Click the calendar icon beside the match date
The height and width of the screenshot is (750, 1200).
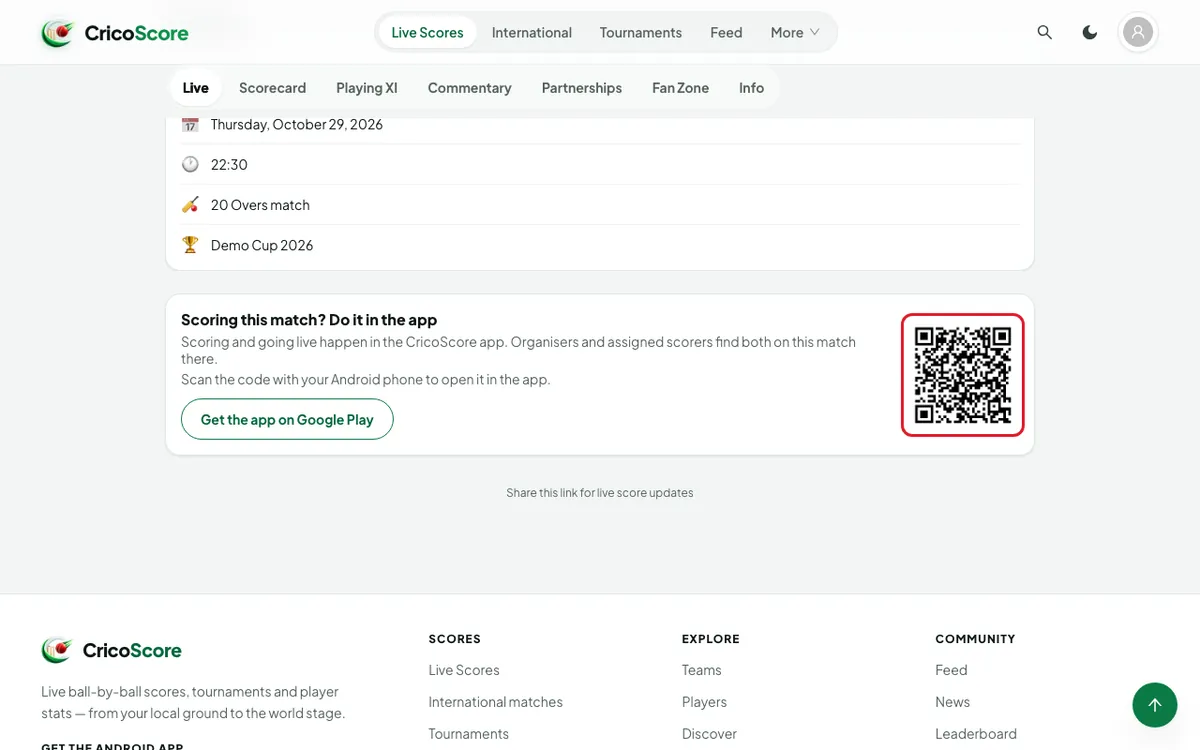point(190,124)
